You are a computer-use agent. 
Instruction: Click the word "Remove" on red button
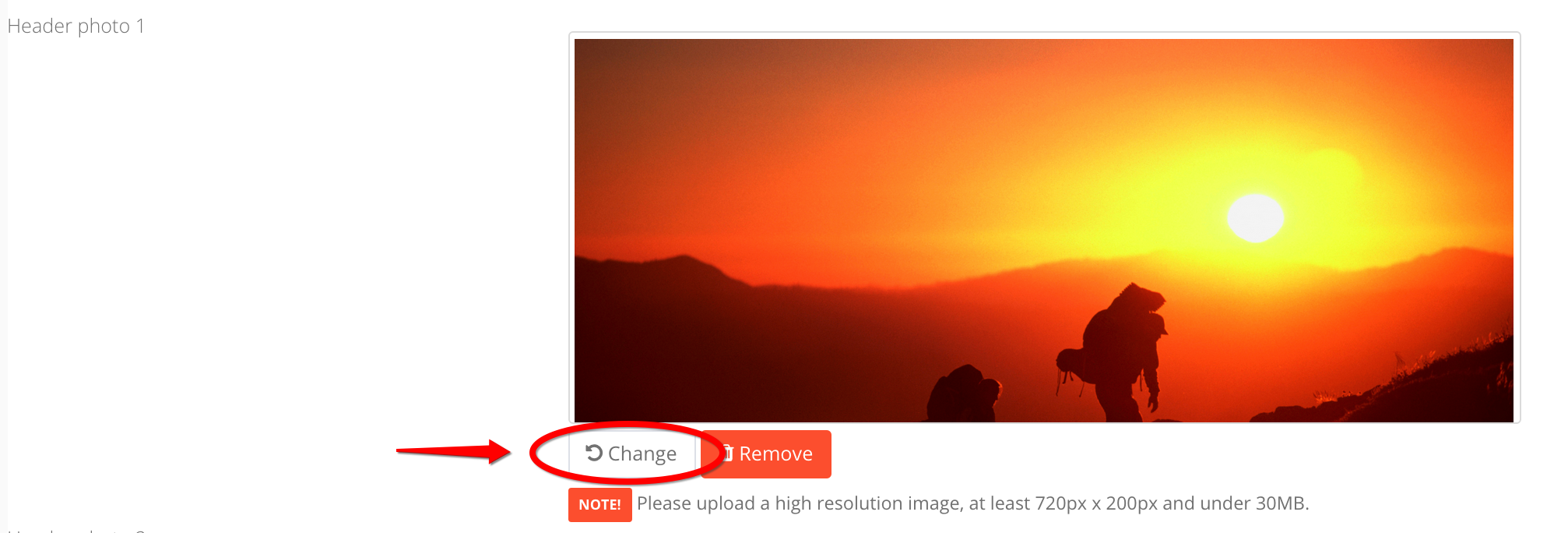click(776, 454)
